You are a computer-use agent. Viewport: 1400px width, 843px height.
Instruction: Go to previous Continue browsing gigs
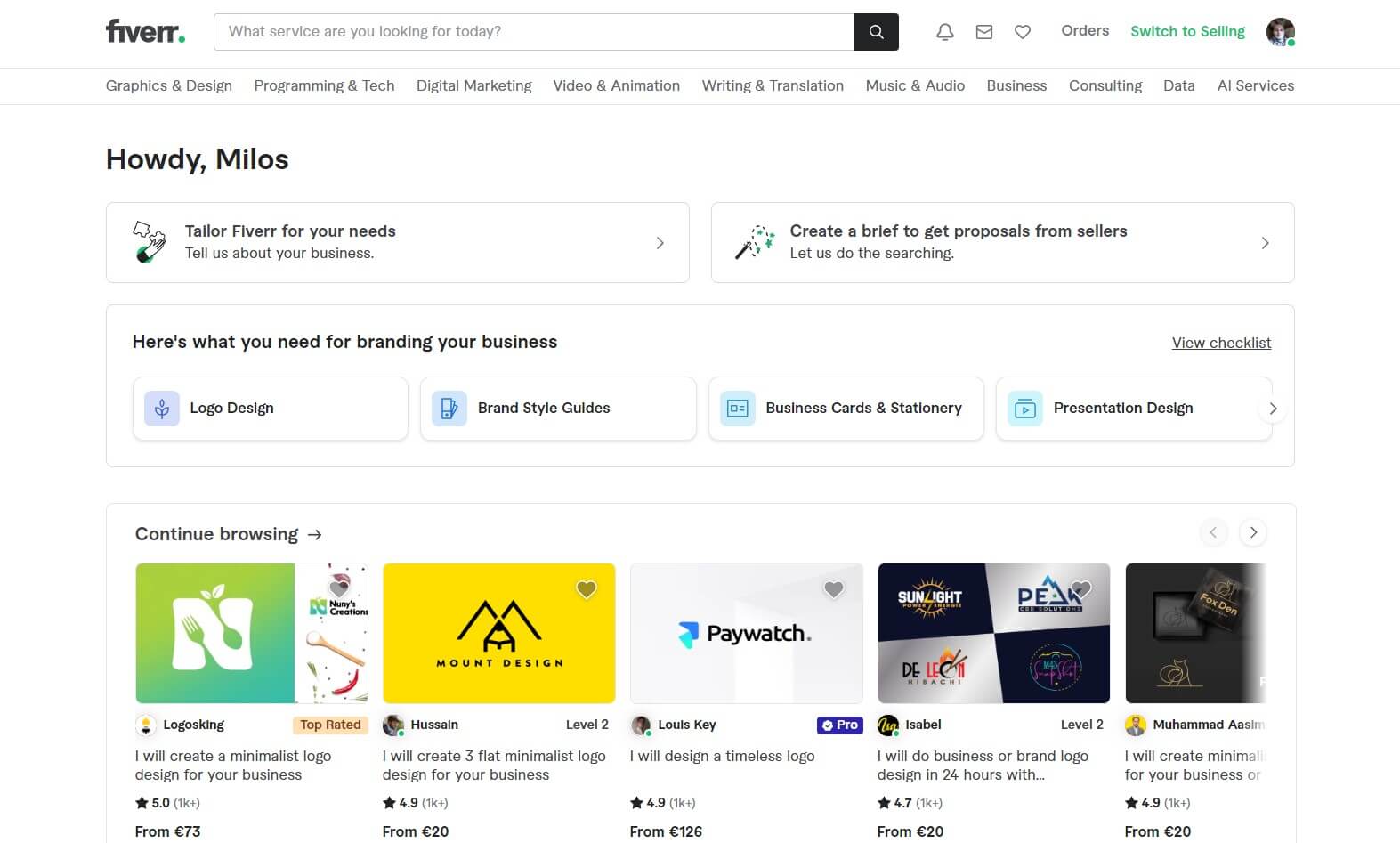pos(1213,532)
